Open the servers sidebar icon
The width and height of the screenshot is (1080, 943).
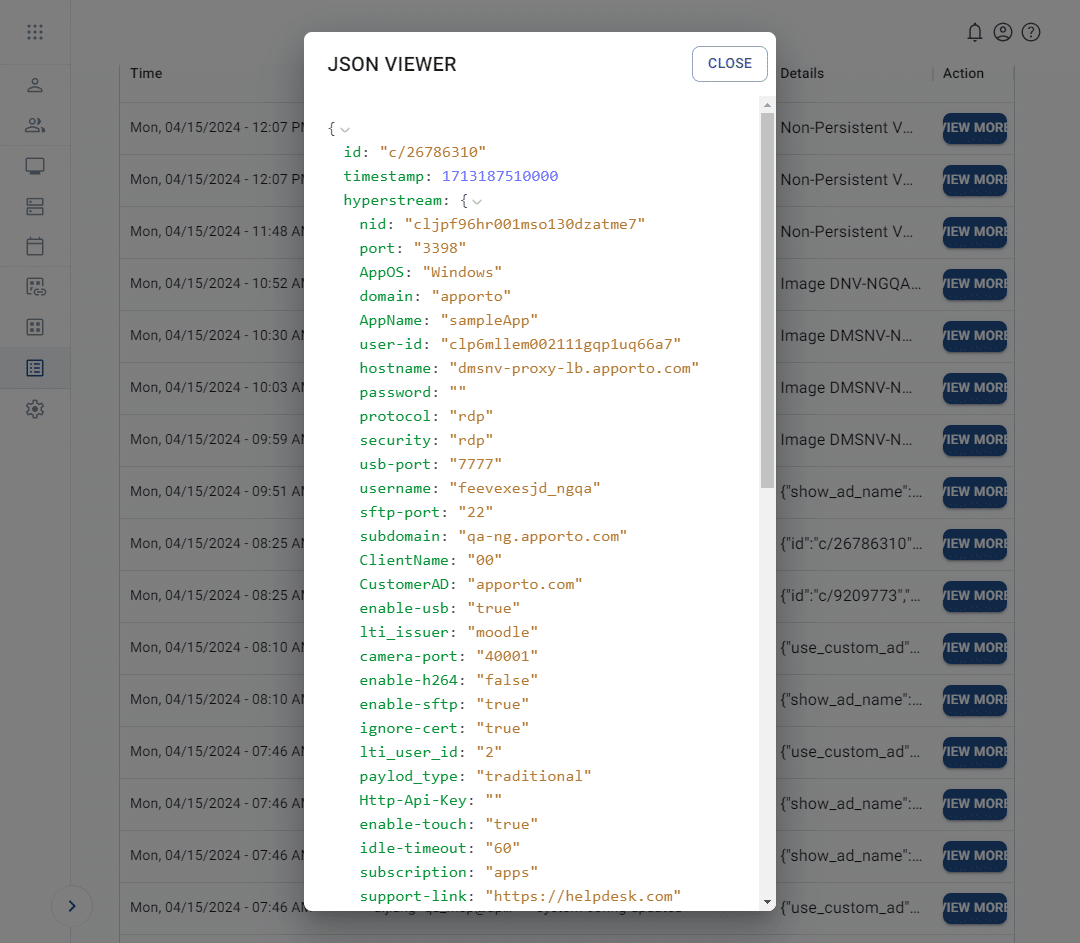coord(35,206)
